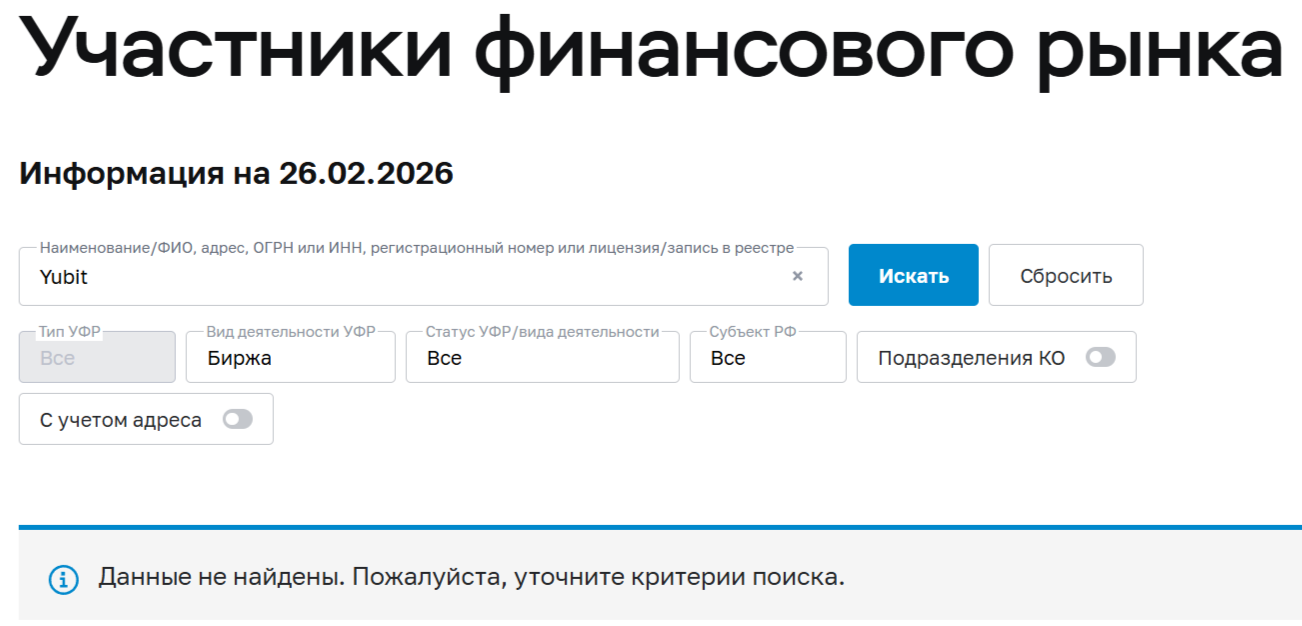Expand the Статус УФР/вида деятельности selector
This screenshot has width=1302, height=626.
(542, 357)
